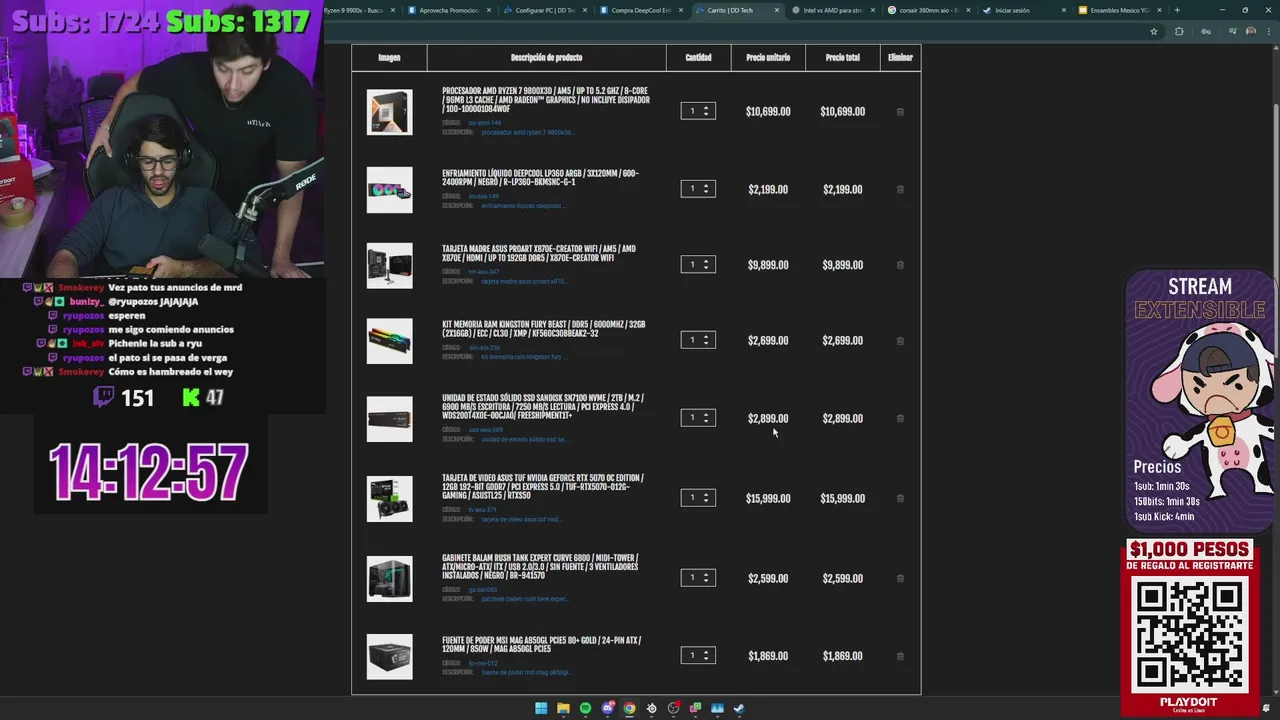Switch to the corsair 360mm aio tab
This screenshot has width=1280, height=720.
930,10
